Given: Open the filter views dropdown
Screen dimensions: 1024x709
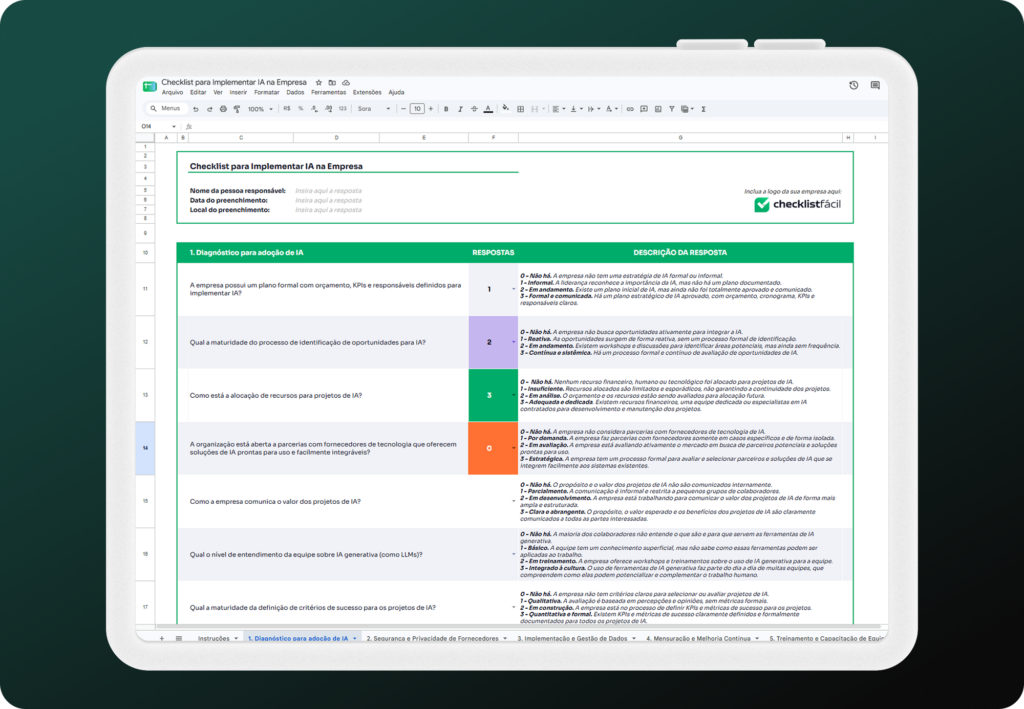Looking at the screenshot, I should [687, 109].
